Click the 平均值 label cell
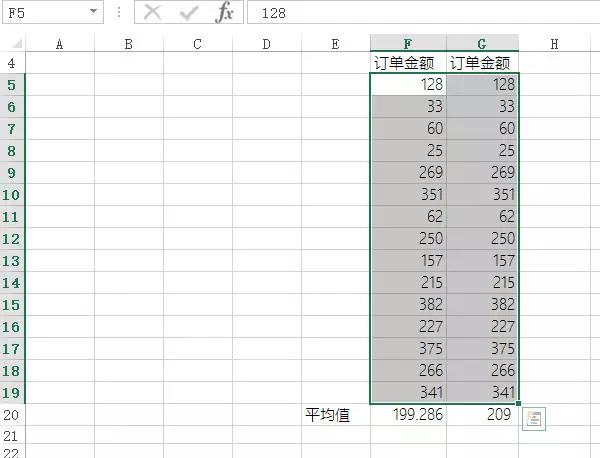This screenshot has height=458, width=600. 336,415
